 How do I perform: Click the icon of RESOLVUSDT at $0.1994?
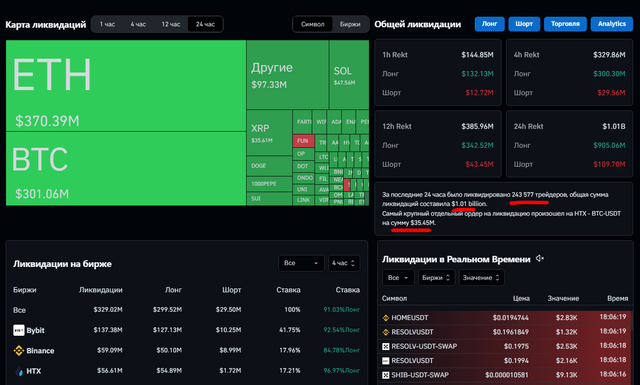(386, 361)
